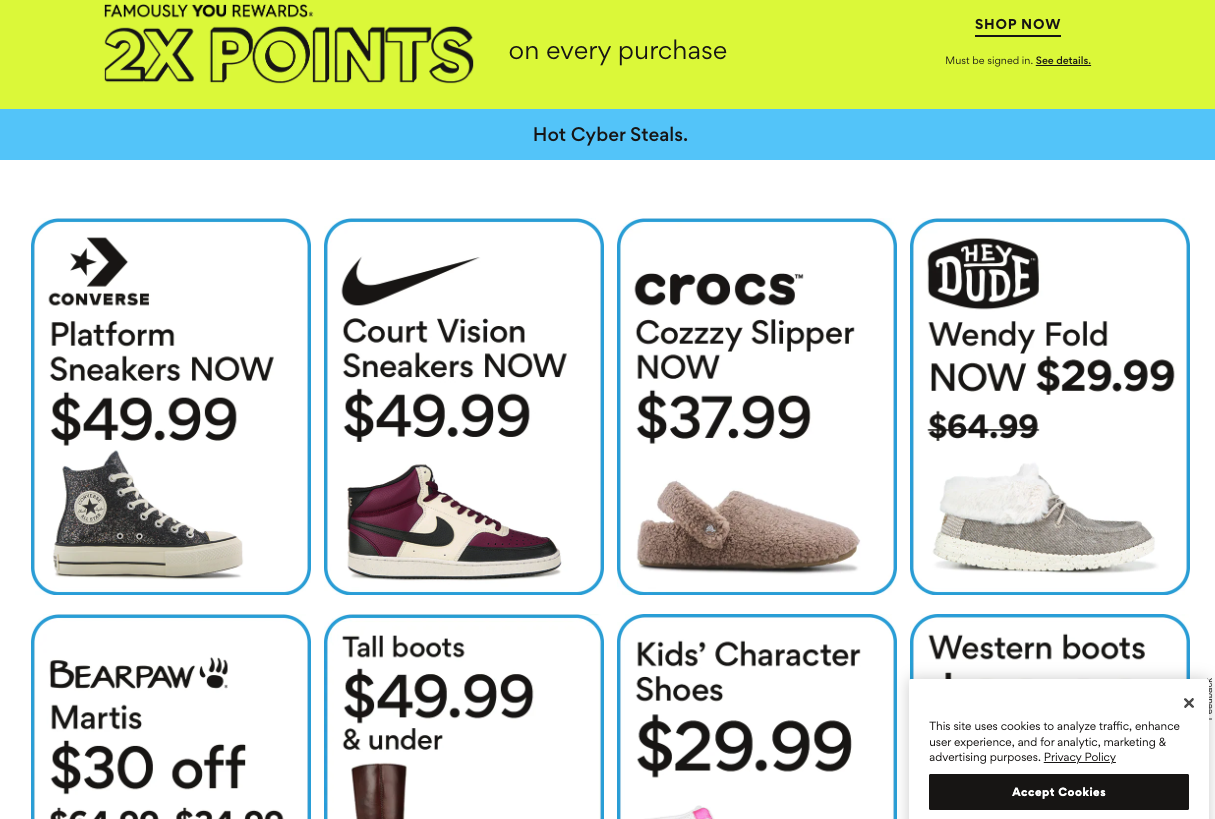This screenshot has height=819, width=1215.
Task: Click the Hot Cyber Steals banner
Action: (x=609, y=135)
